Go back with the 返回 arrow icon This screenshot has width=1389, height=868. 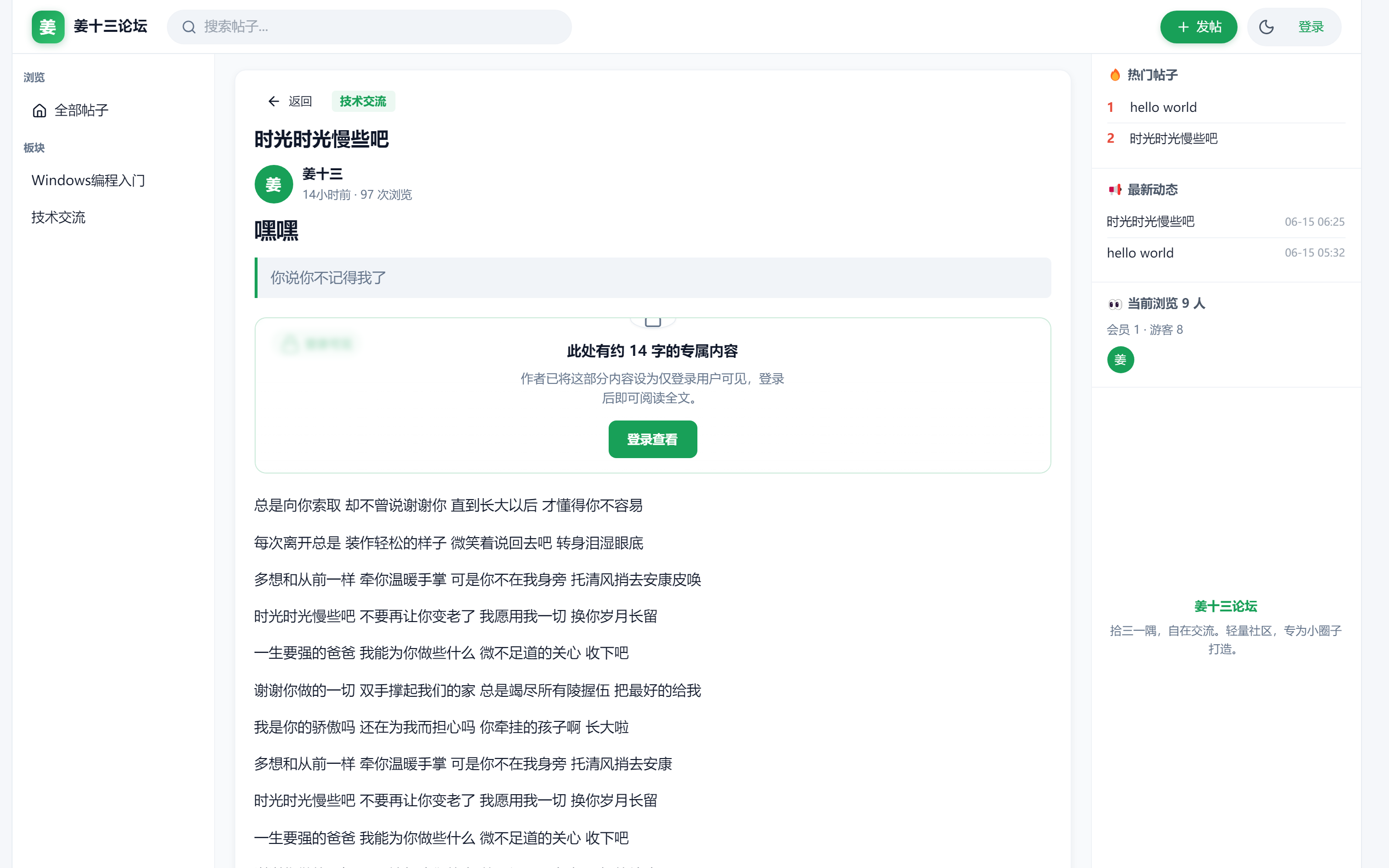(273, 102)
